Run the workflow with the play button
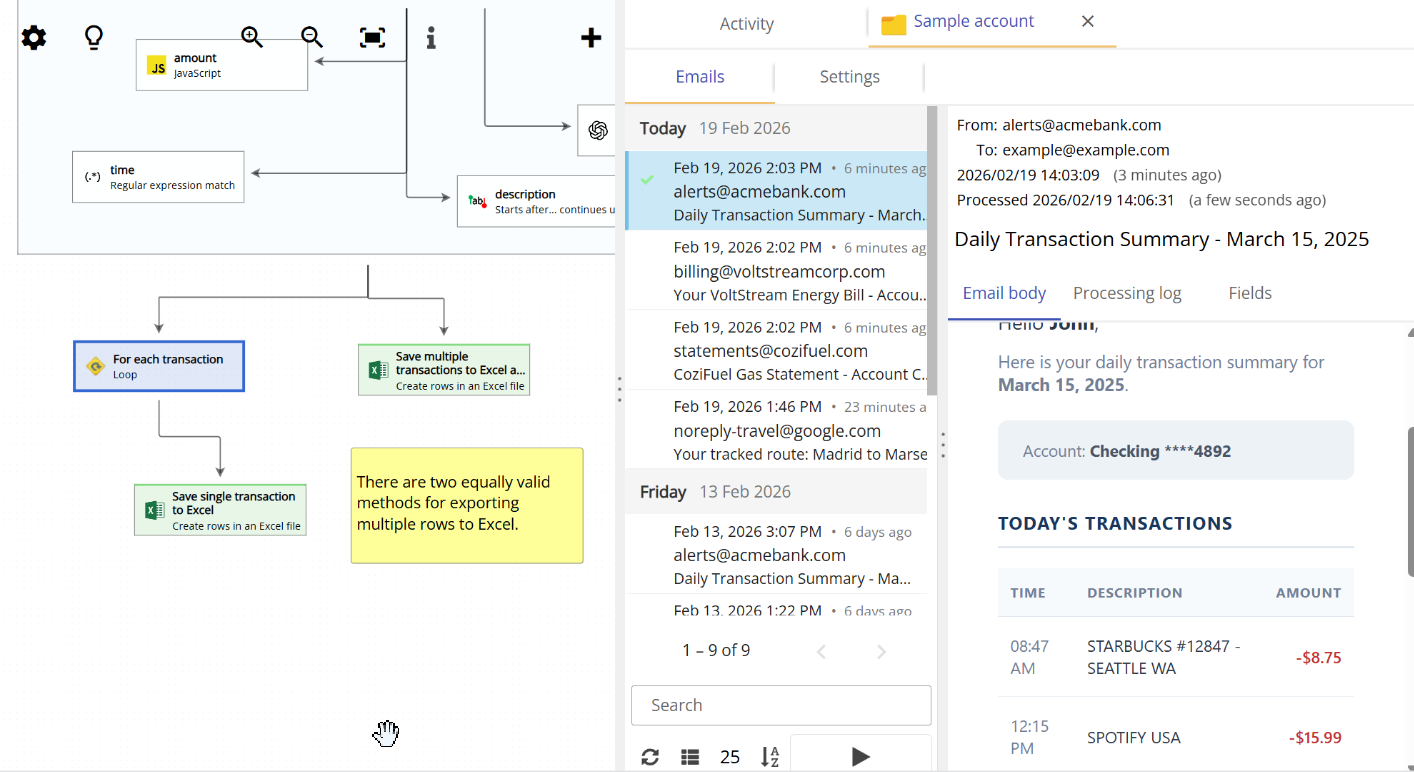 [x=860, y=755]
